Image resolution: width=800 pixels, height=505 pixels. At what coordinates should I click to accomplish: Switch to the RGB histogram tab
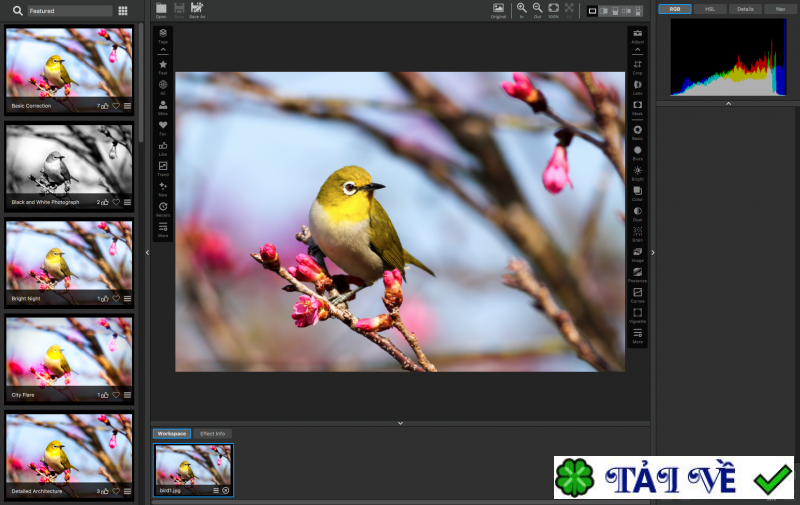pyautogui.click(x=674, y=9)
